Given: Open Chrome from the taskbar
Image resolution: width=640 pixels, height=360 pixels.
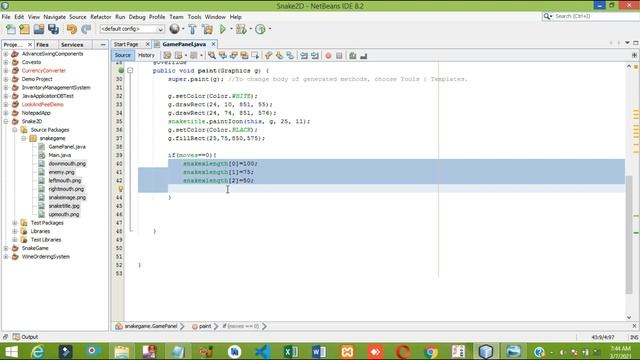Looking at the screenshot, I should (430, 351).
